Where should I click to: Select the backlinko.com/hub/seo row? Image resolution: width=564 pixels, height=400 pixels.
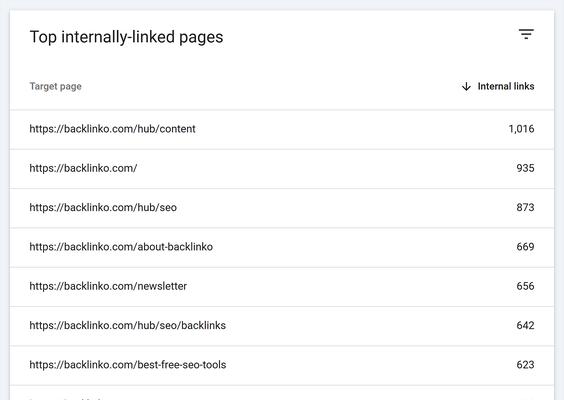282,208
